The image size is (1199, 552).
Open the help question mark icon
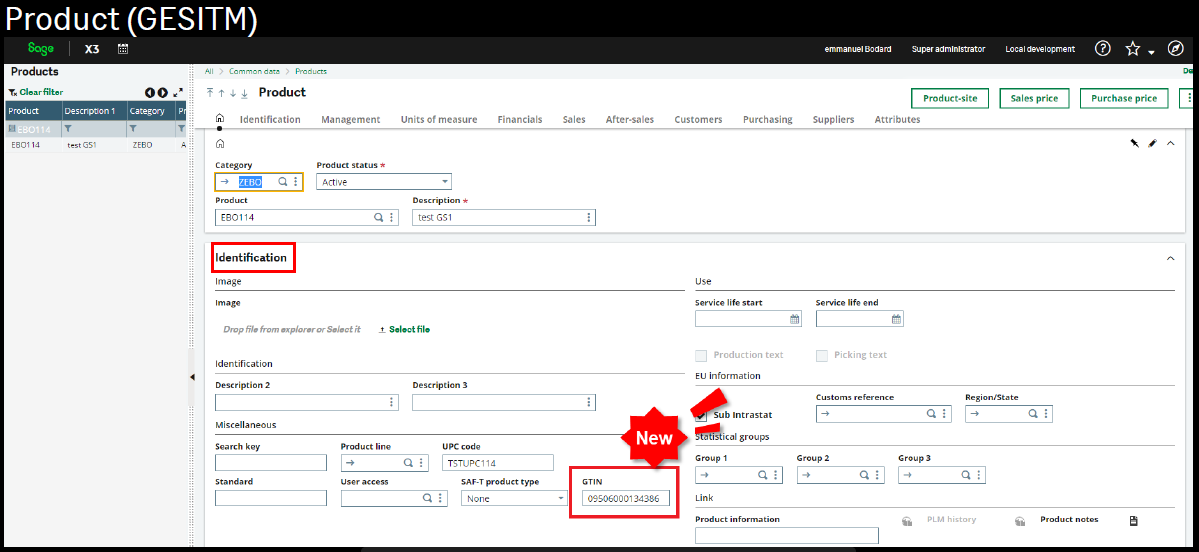pos(1103,48)
